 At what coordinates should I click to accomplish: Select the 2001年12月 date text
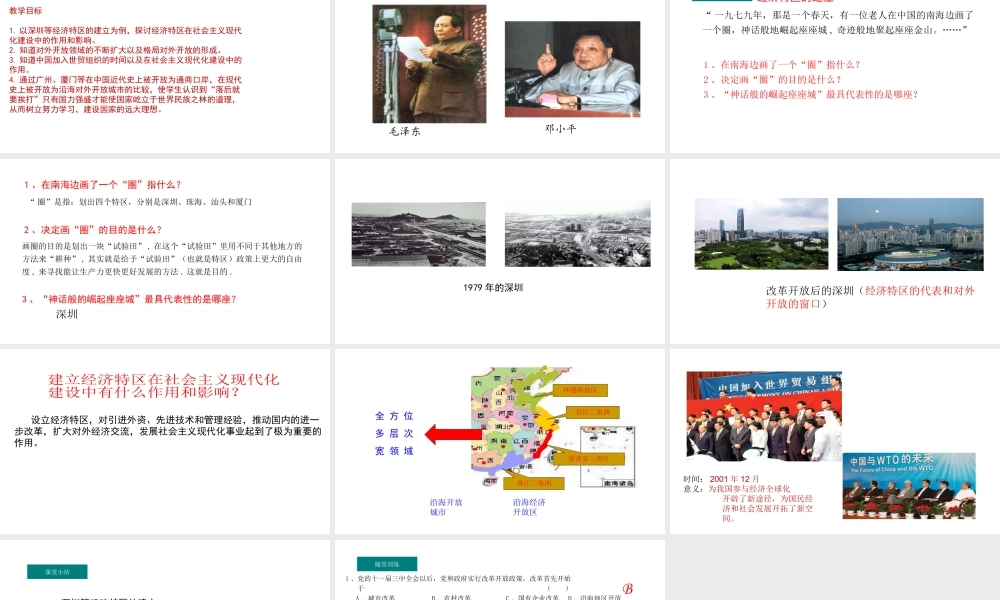coord(734,479)
